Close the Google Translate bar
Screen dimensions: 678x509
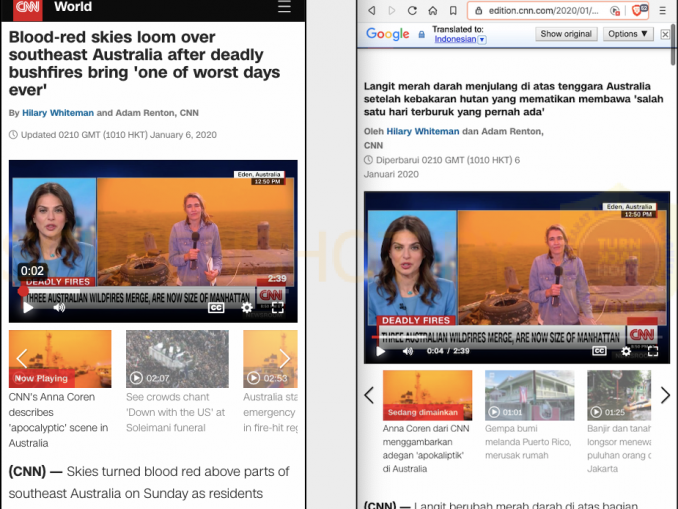(x=665, y=34)
